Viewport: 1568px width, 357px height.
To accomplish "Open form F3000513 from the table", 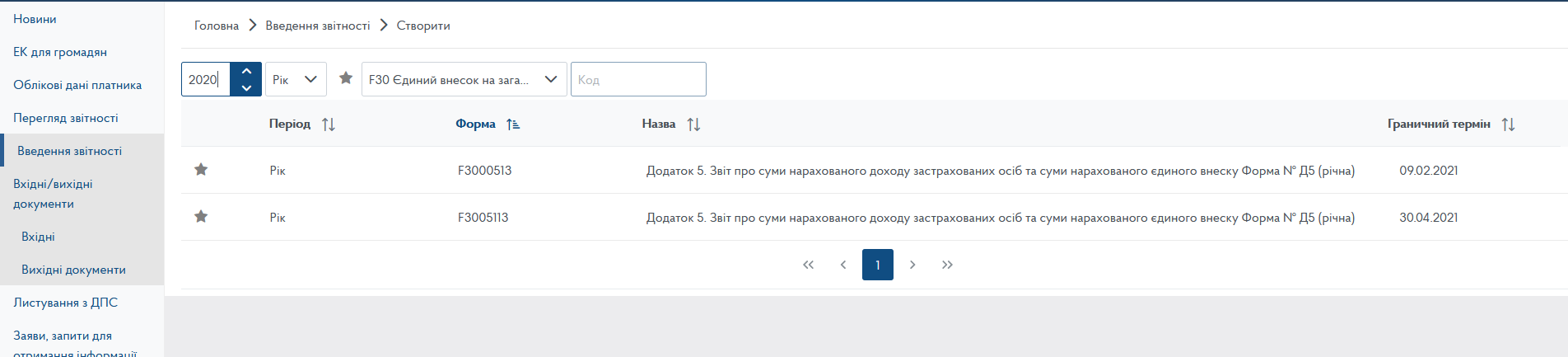I will coord(484,171).
